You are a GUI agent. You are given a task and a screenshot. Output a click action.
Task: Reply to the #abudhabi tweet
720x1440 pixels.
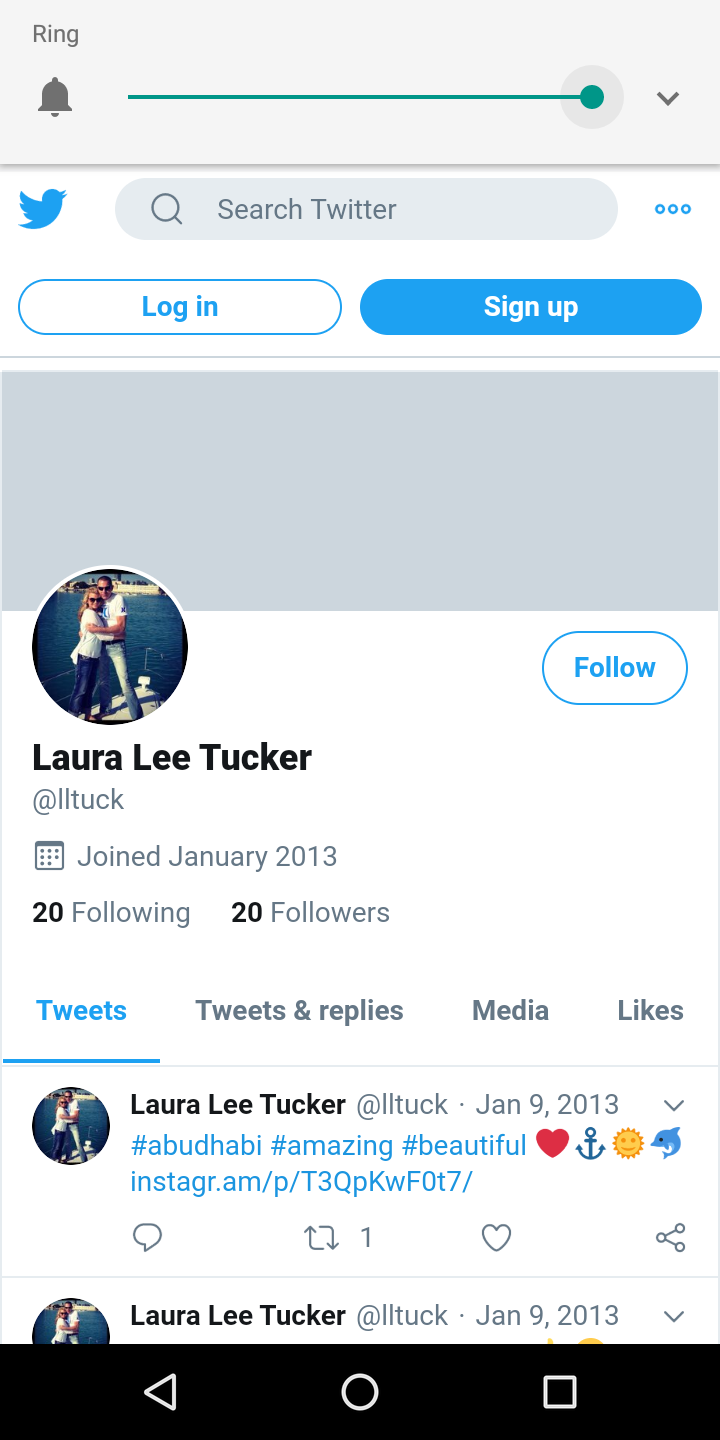pos(147,1238)
